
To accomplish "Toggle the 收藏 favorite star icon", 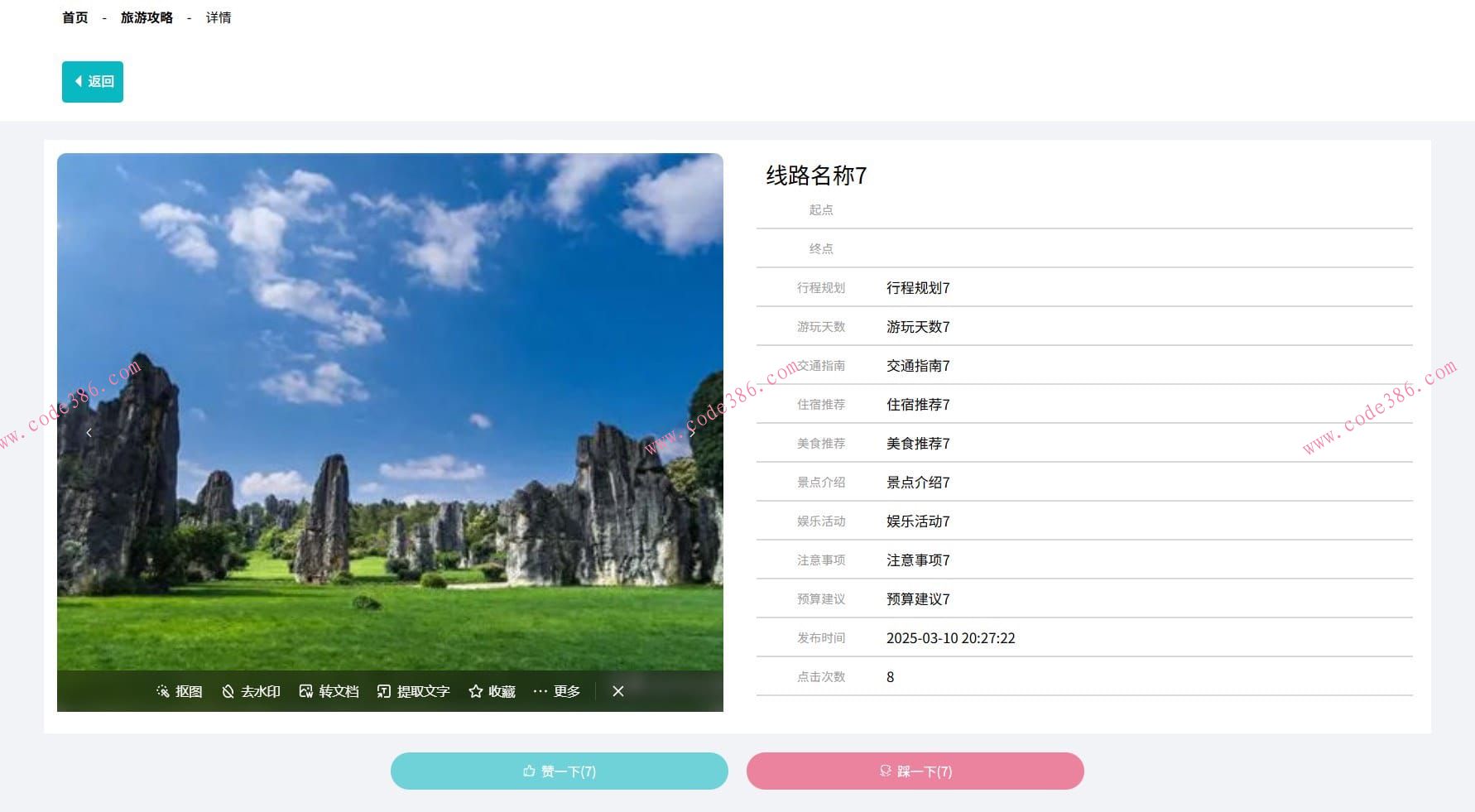I will coord(476,691).
